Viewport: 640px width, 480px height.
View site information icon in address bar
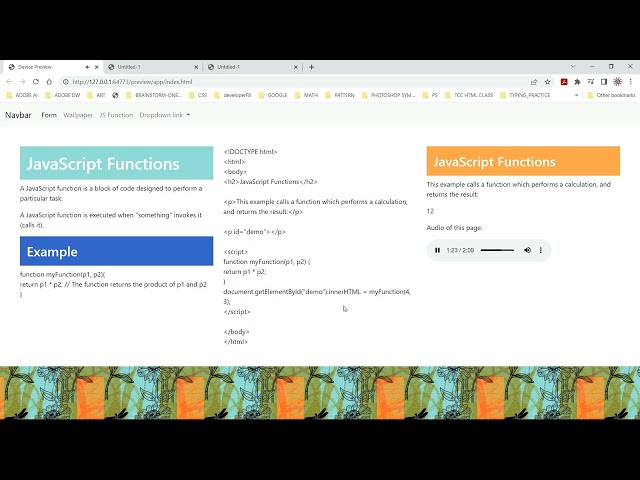click(65, 82)
